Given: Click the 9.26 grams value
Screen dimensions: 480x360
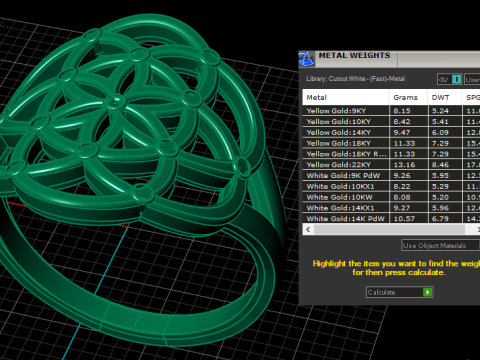Looking at the screenshot, I should point(402,175).
